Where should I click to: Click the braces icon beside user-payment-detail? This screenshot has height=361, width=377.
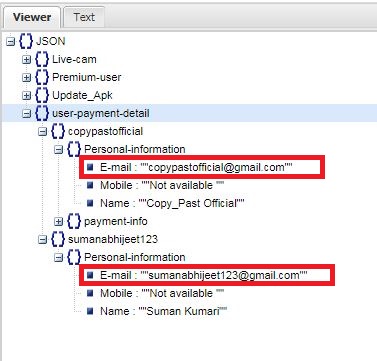(42, 113)
